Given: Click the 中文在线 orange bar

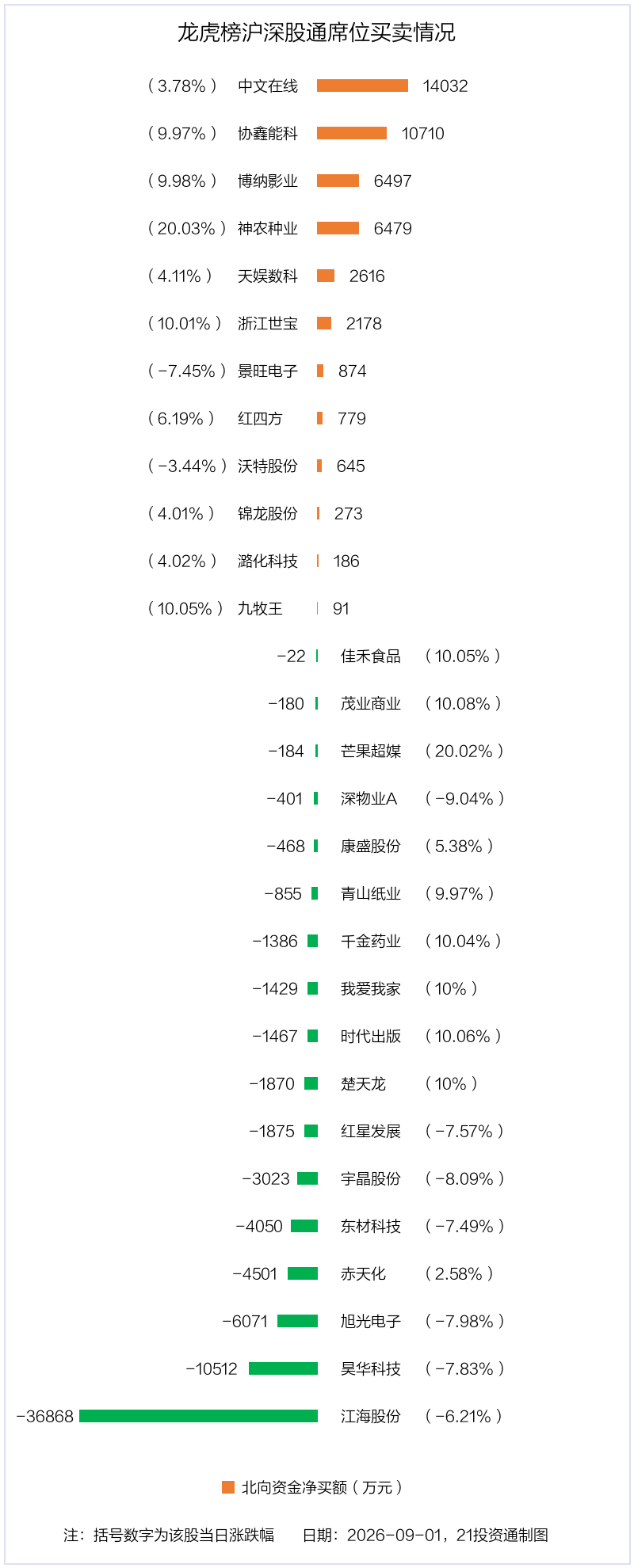Looking at the screenshot, I should point(362,86).
